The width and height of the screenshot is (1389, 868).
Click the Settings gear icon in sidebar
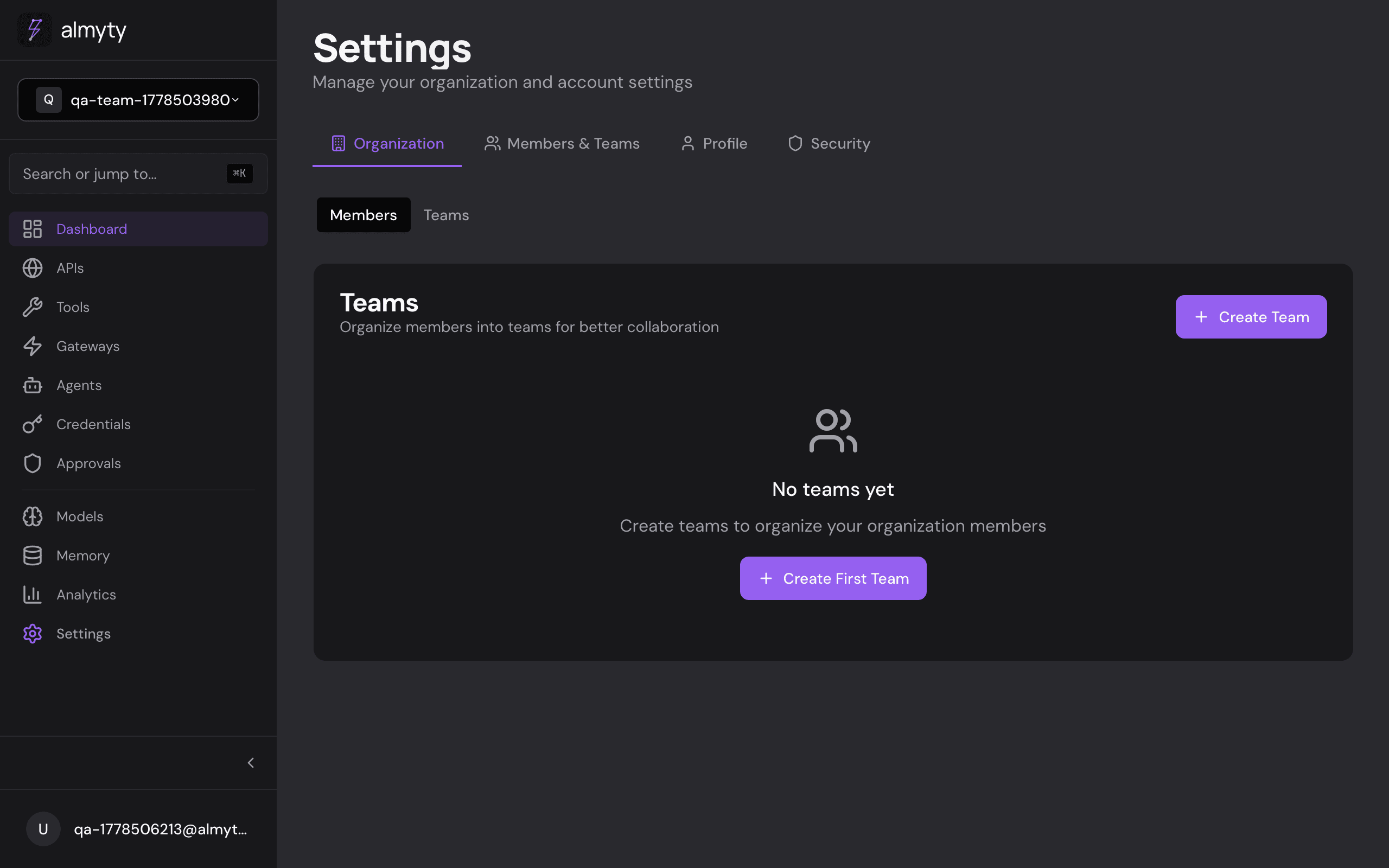[32, 634]
